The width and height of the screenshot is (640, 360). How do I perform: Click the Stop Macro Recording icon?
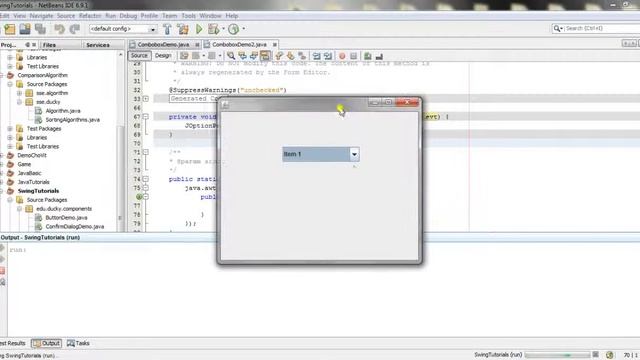coord(353,56)
